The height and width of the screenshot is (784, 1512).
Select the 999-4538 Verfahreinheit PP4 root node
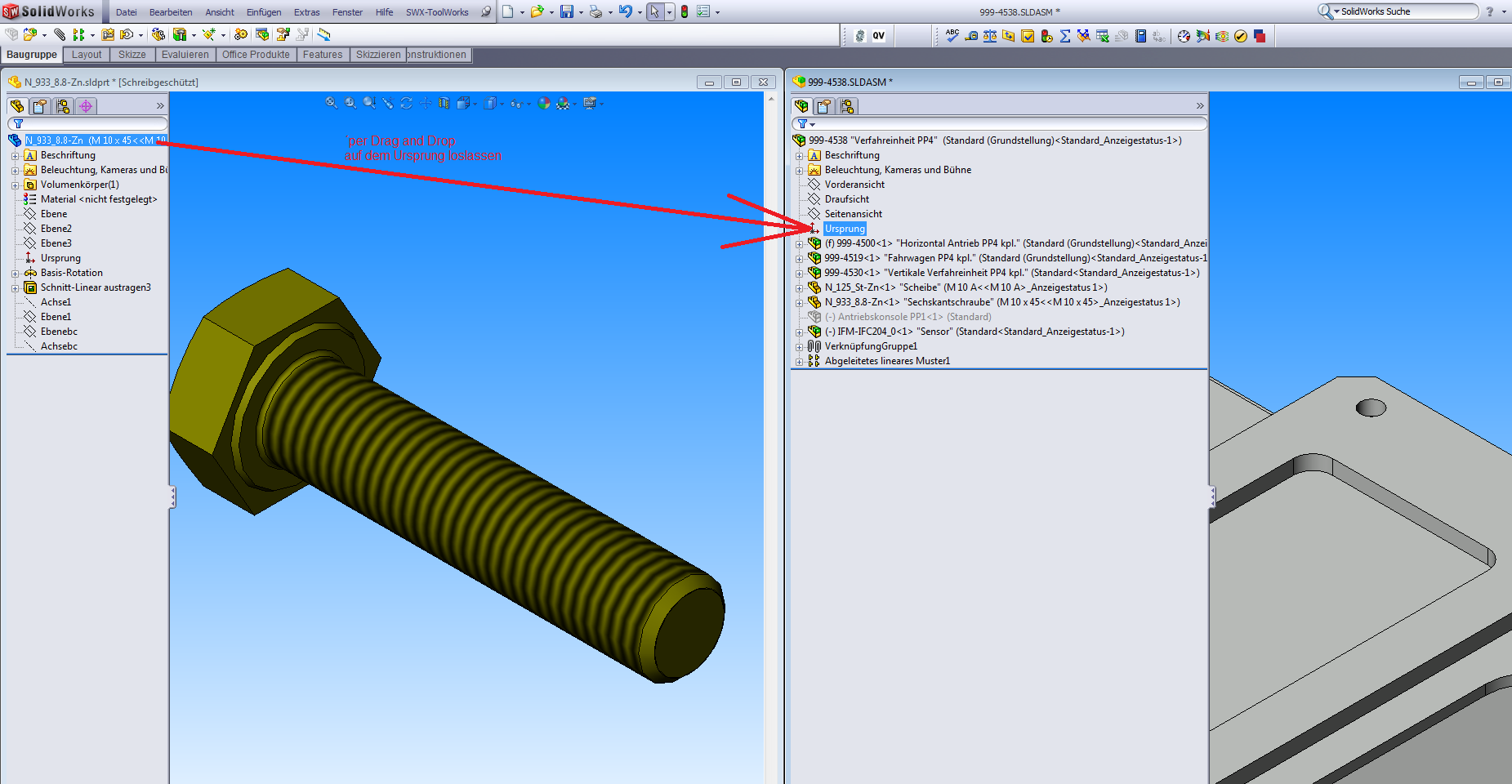995,140
